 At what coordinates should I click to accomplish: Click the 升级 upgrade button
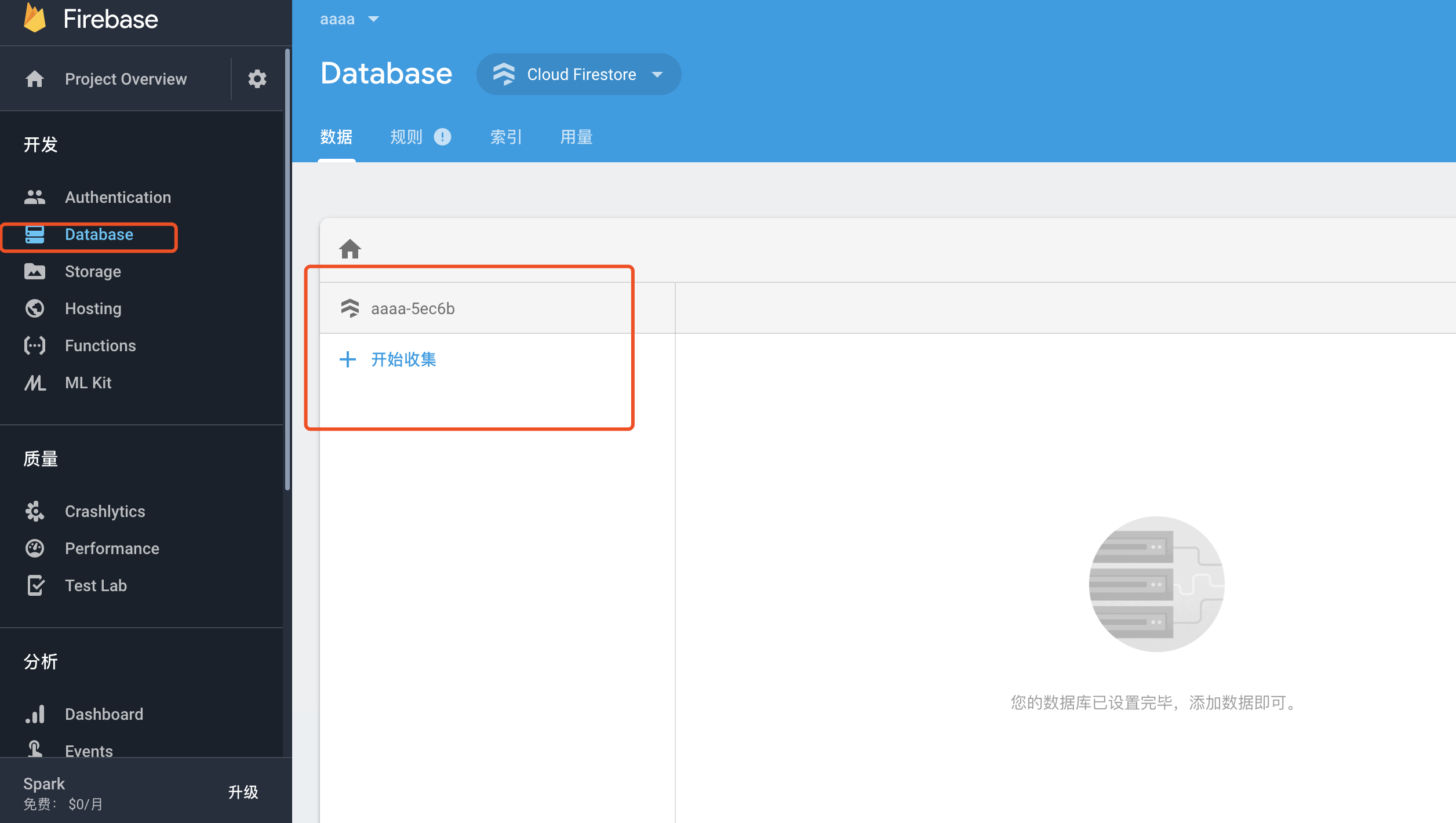pyautogui.click(x=243, y=792)
